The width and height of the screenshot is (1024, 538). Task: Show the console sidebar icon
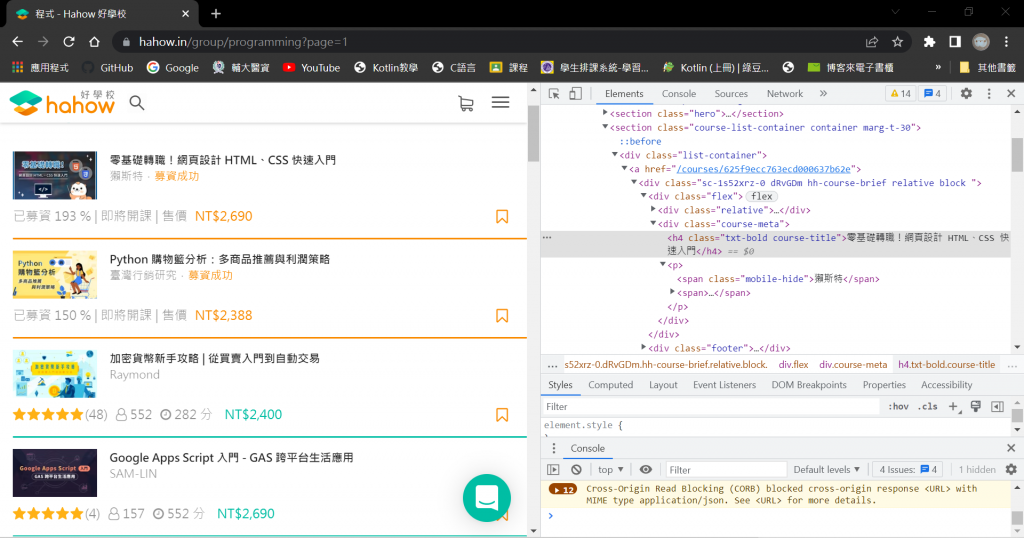pyautogui.click(x=553, y=469)
